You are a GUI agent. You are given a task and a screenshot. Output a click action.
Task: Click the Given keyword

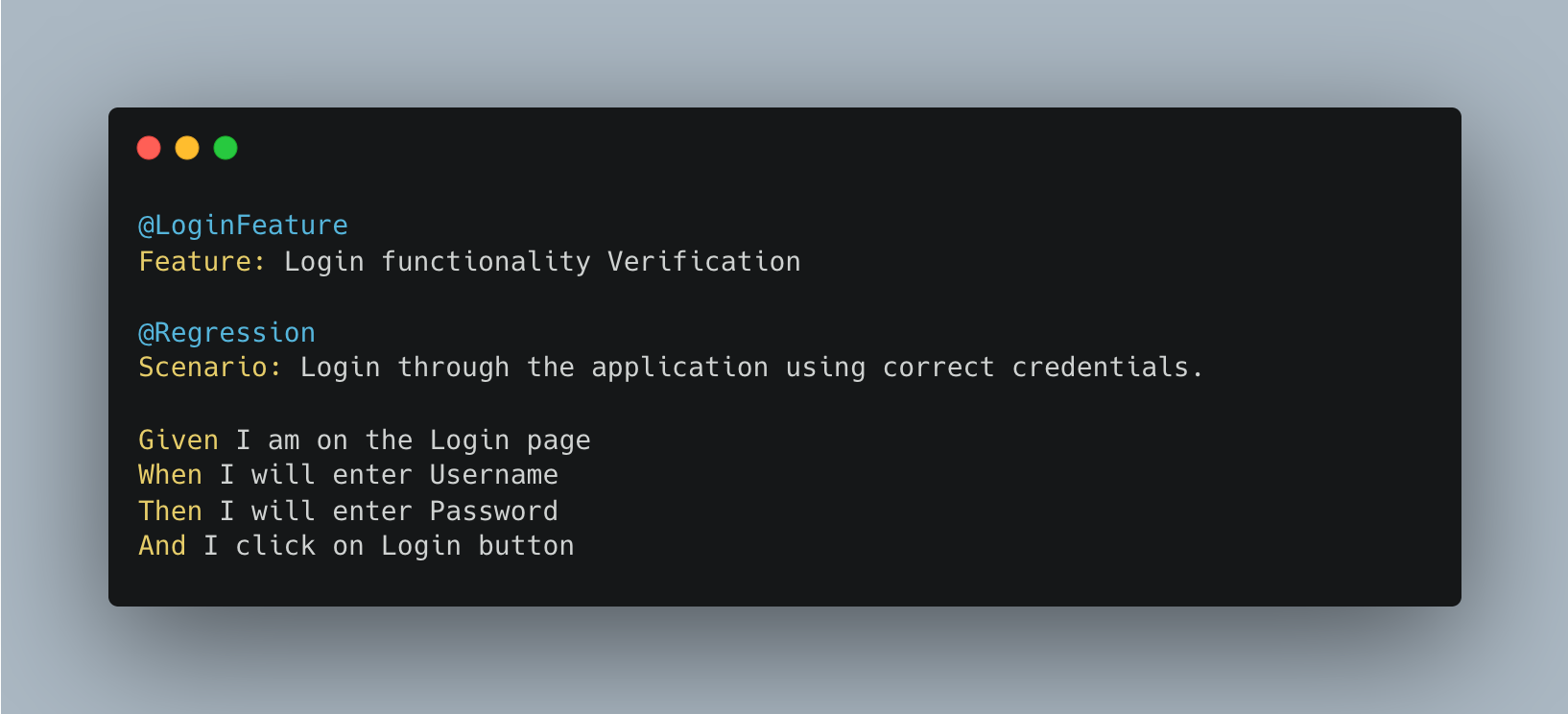pyautogui.click(x=178, y=440)
